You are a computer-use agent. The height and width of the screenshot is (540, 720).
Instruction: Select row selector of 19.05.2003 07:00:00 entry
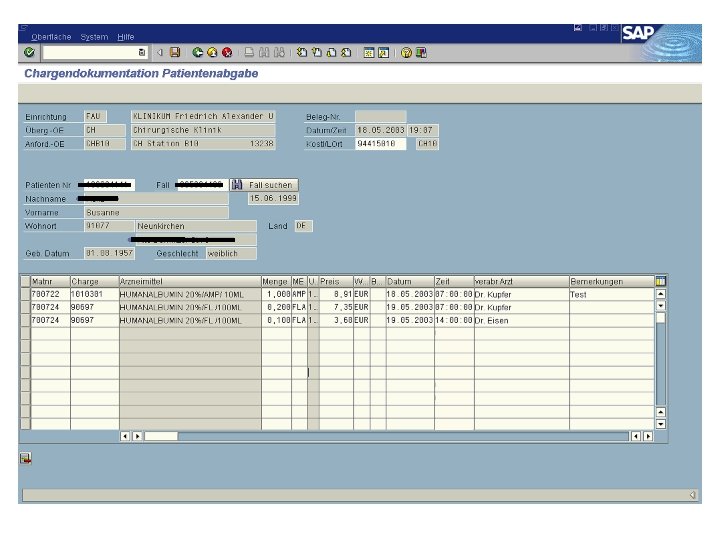25,307
